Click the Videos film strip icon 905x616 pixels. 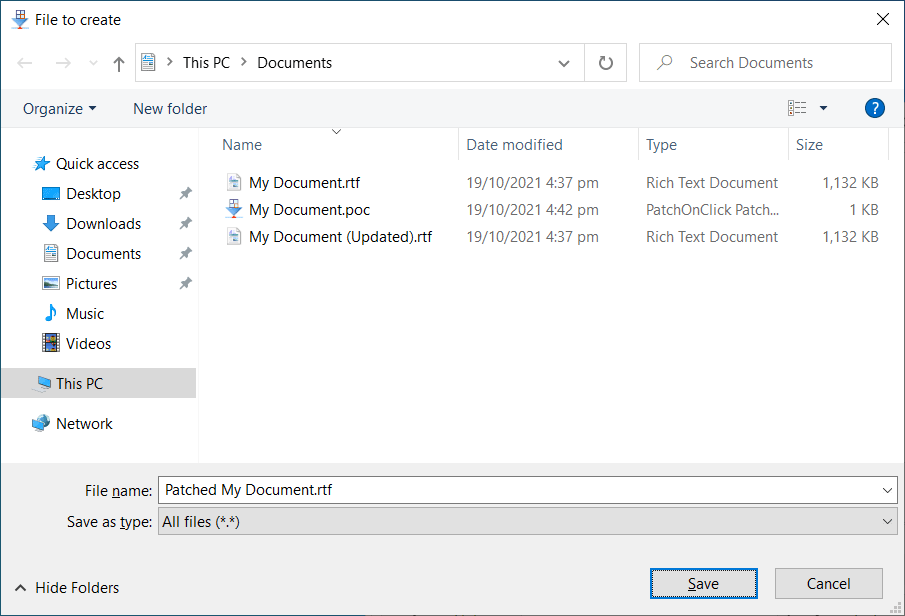(51, 343)
